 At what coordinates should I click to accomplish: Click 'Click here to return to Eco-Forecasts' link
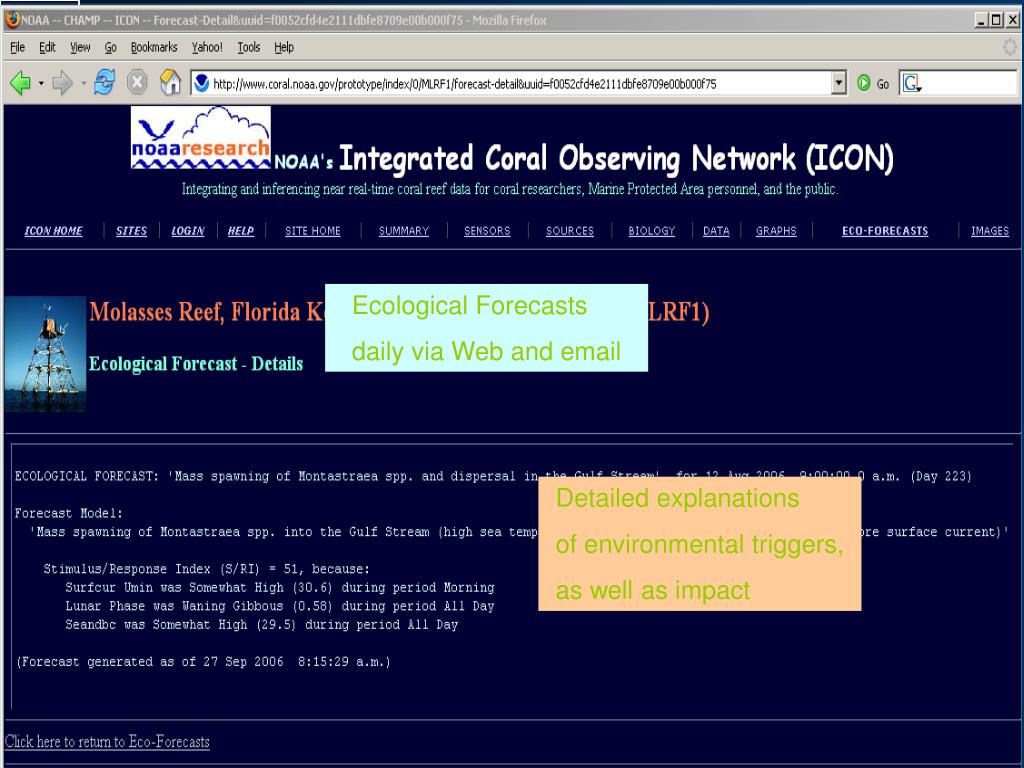coord(107,742)
